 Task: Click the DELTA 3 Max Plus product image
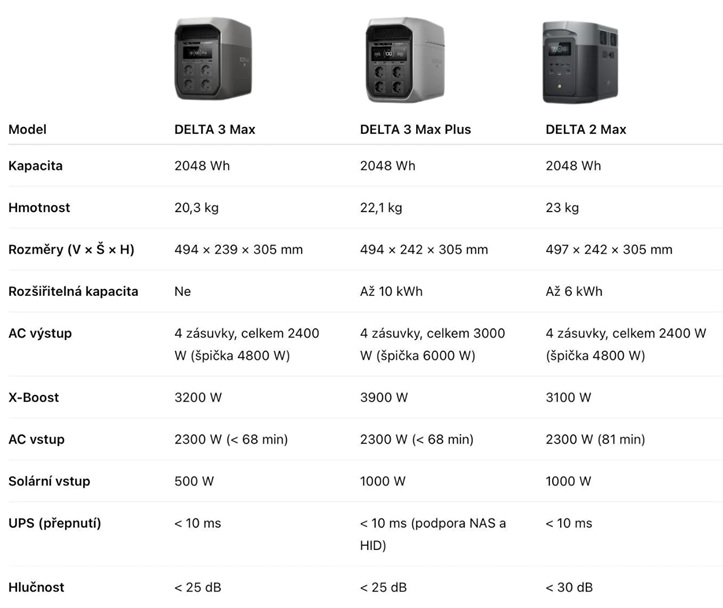pyautogui.click(x=402, y=61)
